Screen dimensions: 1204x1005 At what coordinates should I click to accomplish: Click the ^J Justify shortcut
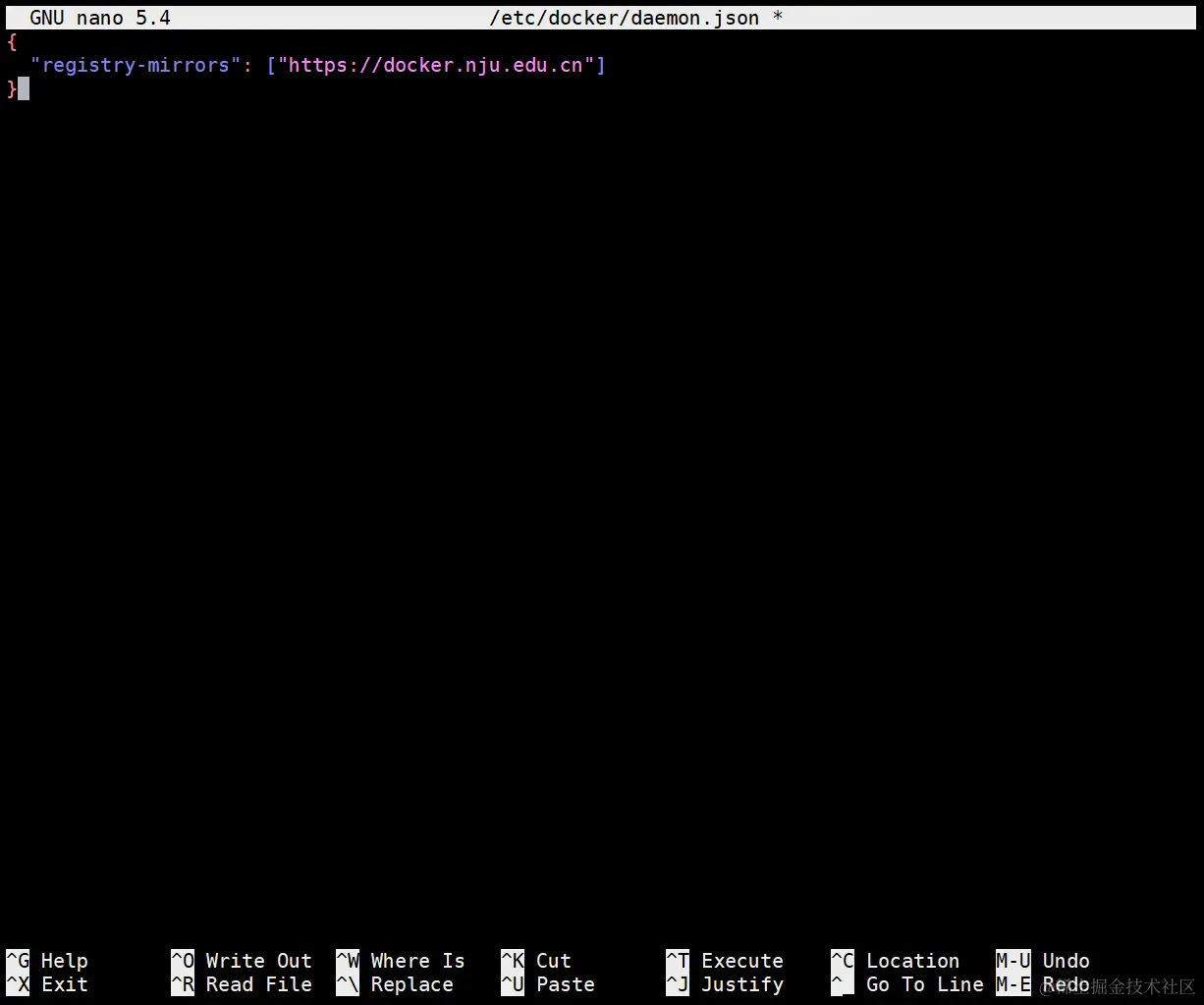(x=725, y=984)
